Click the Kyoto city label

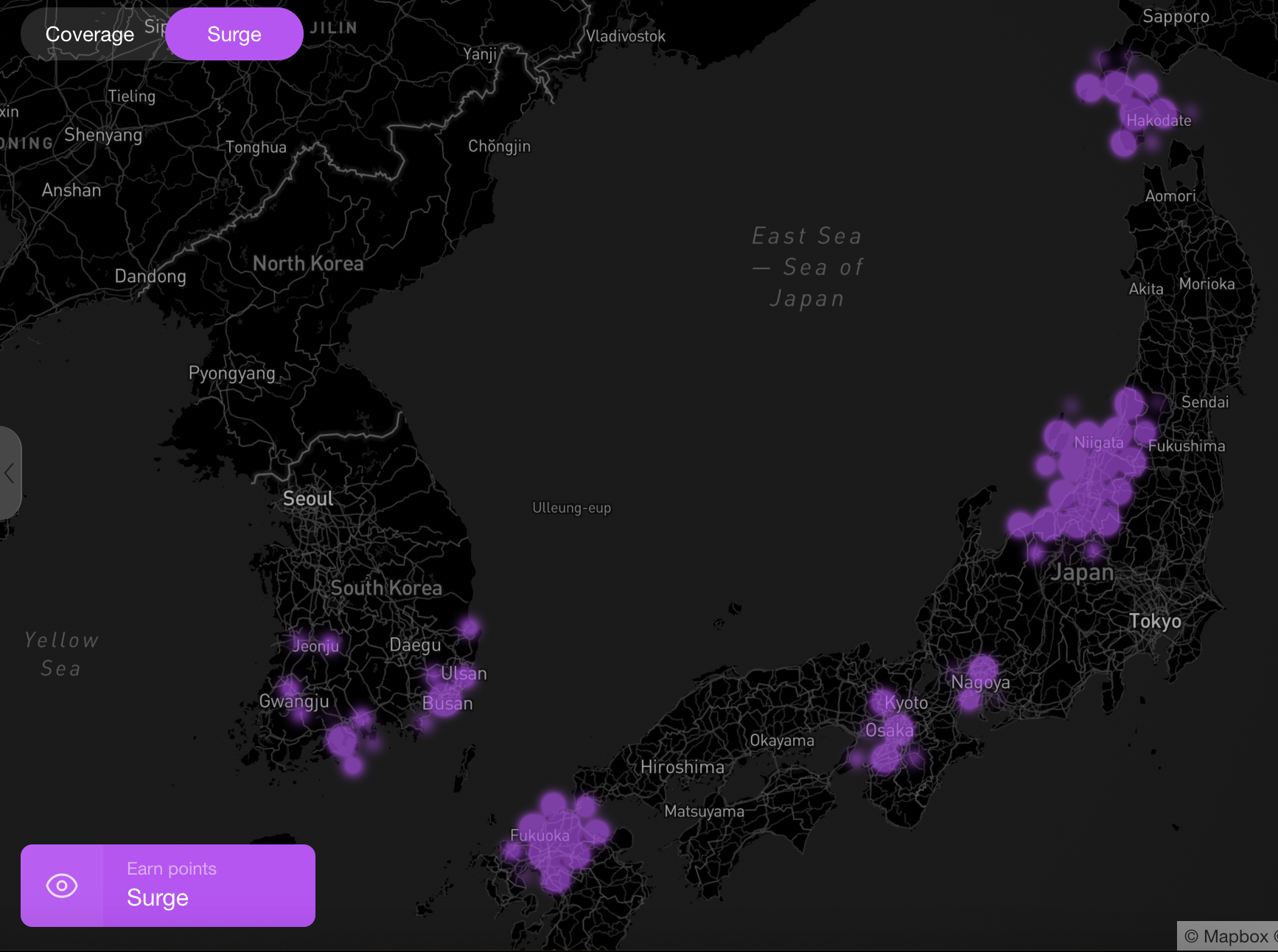906,703
